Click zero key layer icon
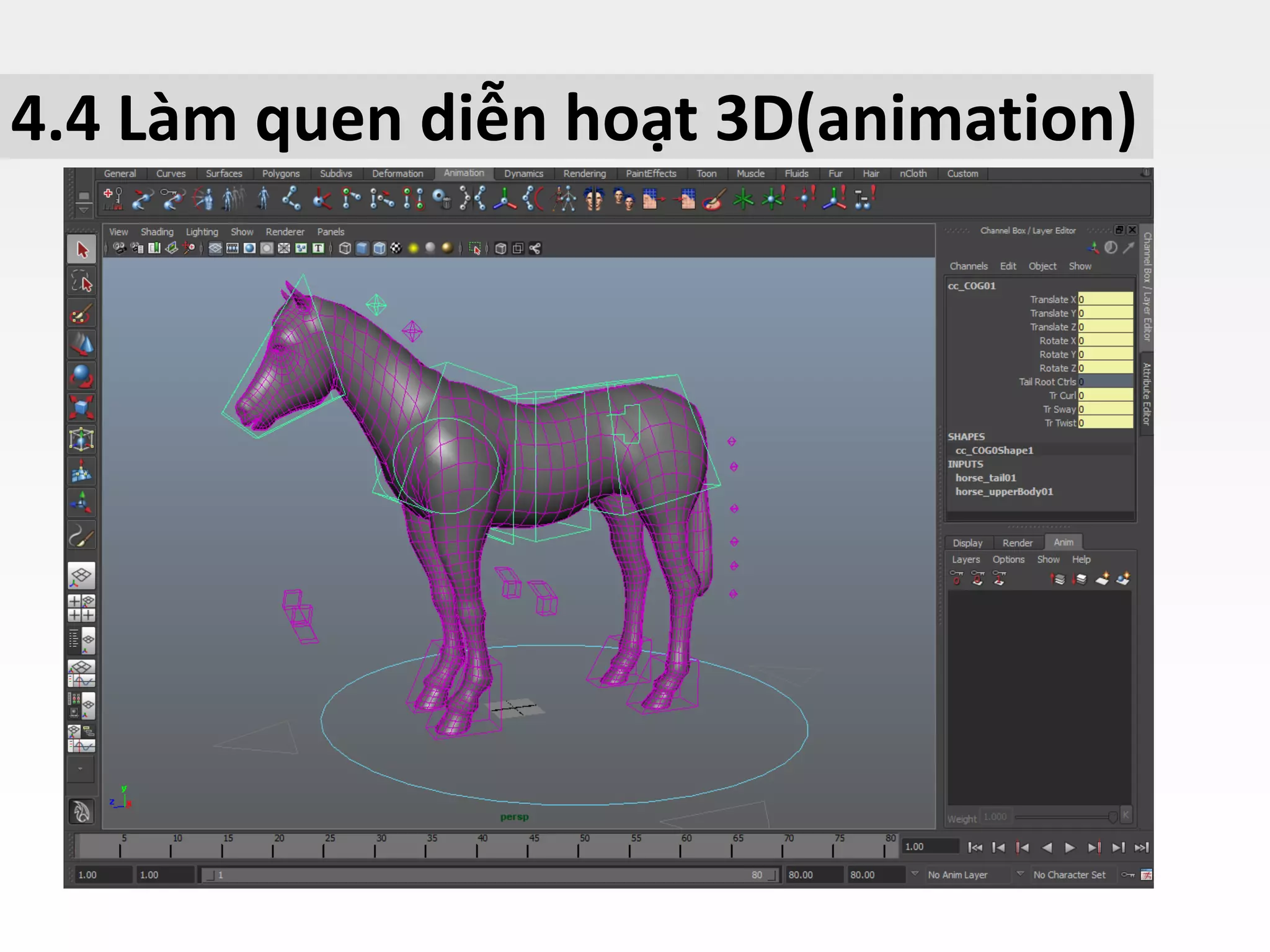This screenshot has width=1270, height=952. [x=956, y=579]
